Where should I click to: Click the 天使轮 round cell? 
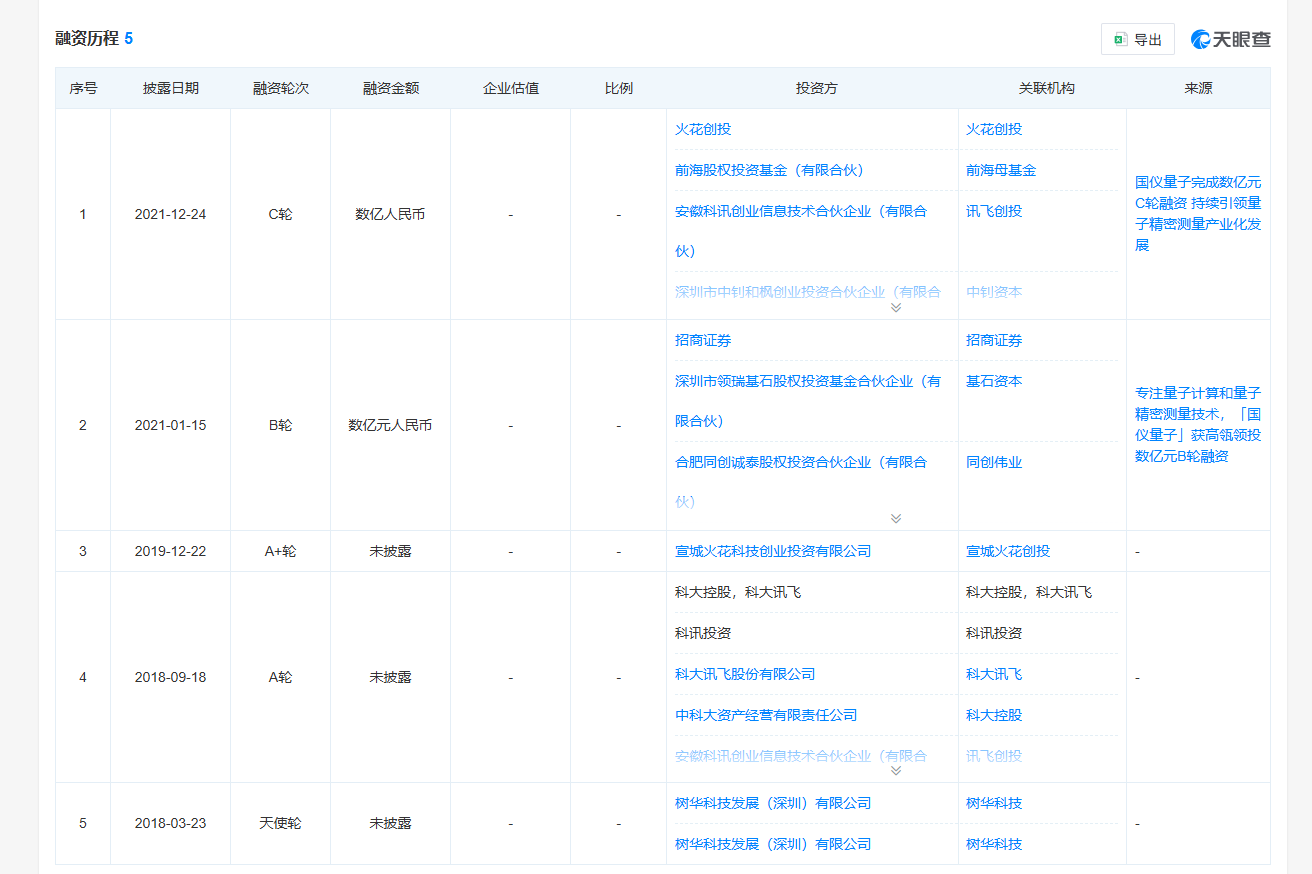pos(281,823)
